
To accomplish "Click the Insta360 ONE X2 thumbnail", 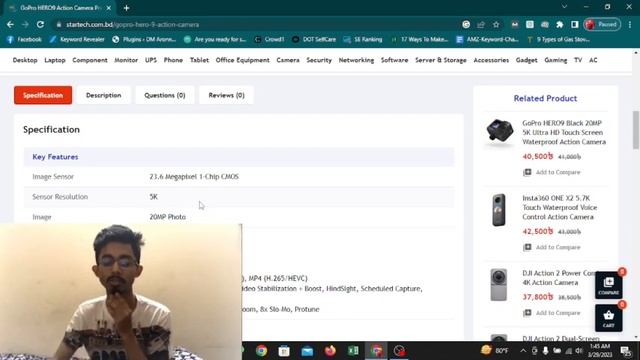I will [499, 210].
